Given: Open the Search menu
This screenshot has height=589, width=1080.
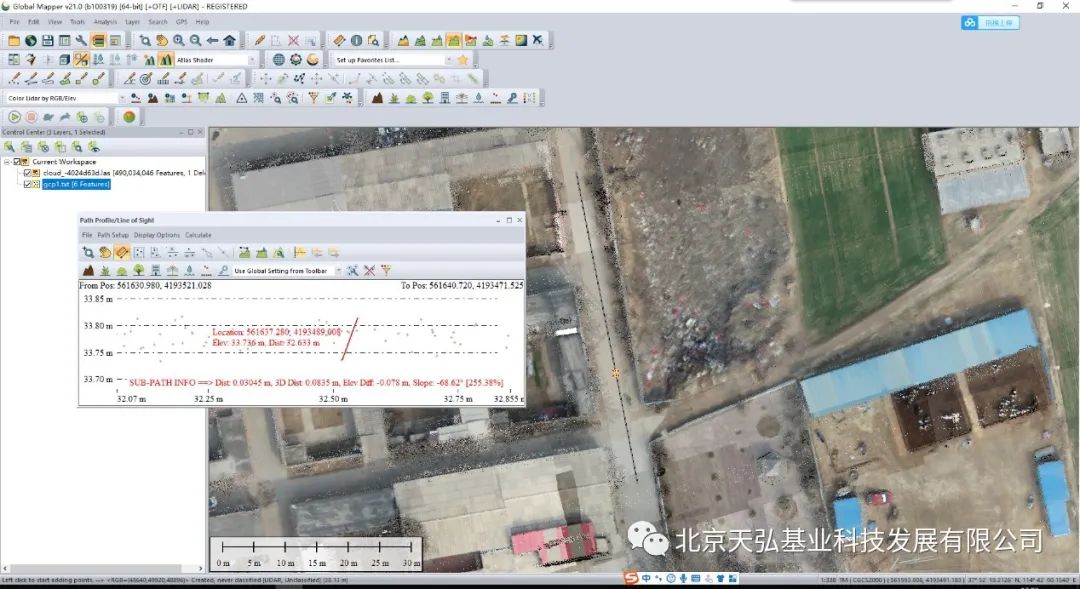Looking at the screenshot, I should [x=158, y=22].
